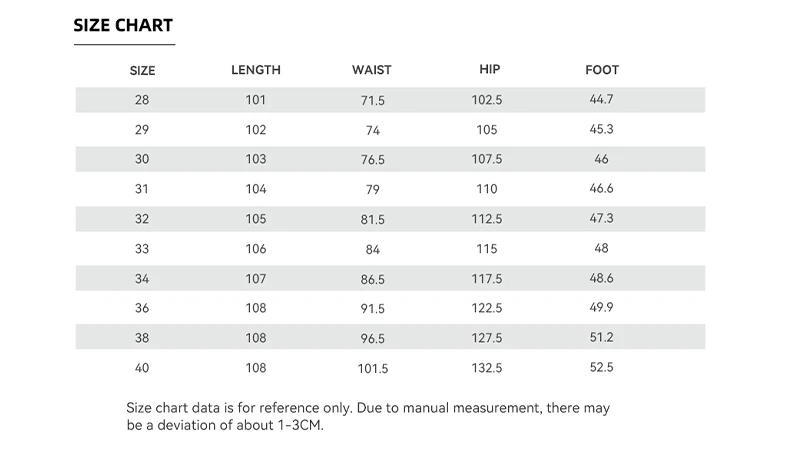Click the waist value 71.5

pyautogui.click(x=372, y=101)
